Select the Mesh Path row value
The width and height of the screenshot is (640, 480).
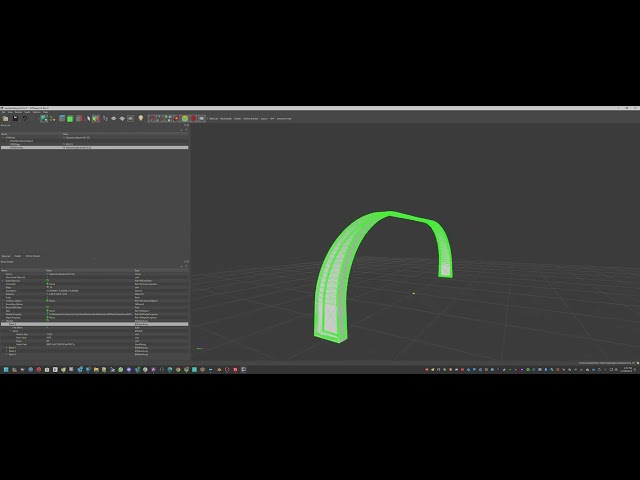point(61,344)
